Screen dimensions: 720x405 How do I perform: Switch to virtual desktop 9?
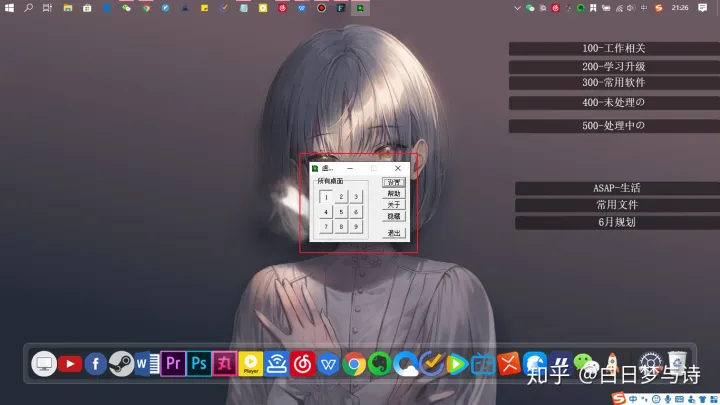tap(356, 226)
